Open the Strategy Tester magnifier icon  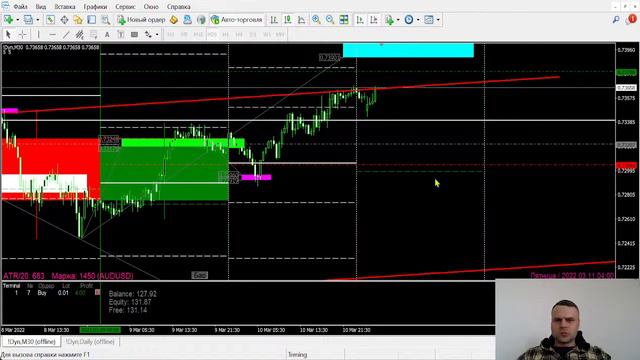[106, 20]
